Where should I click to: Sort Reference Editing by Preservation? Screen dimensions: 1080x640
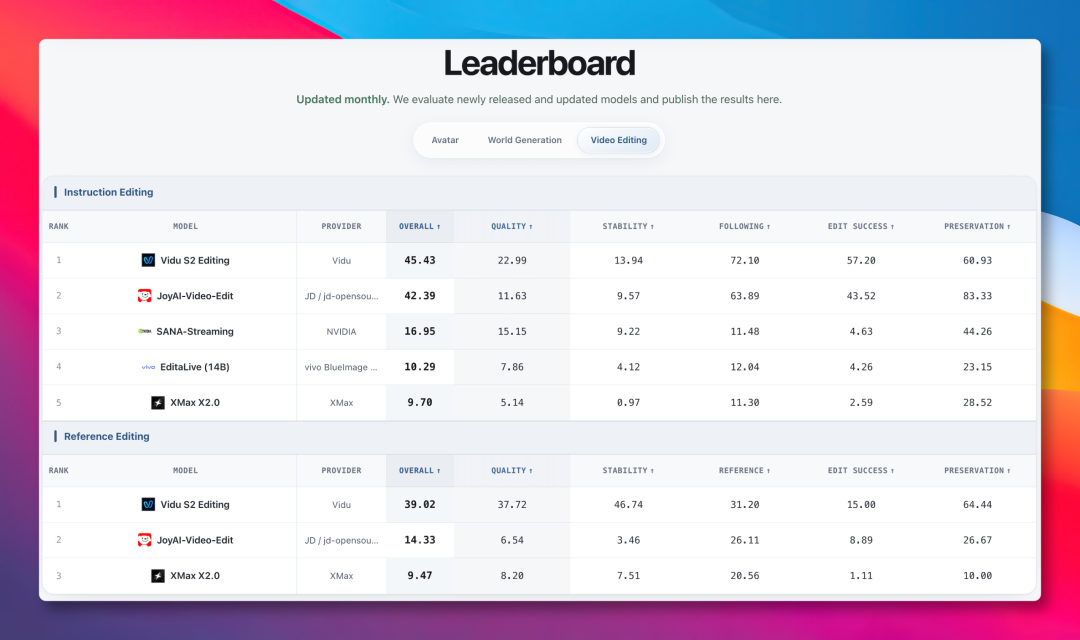[977, 471]
